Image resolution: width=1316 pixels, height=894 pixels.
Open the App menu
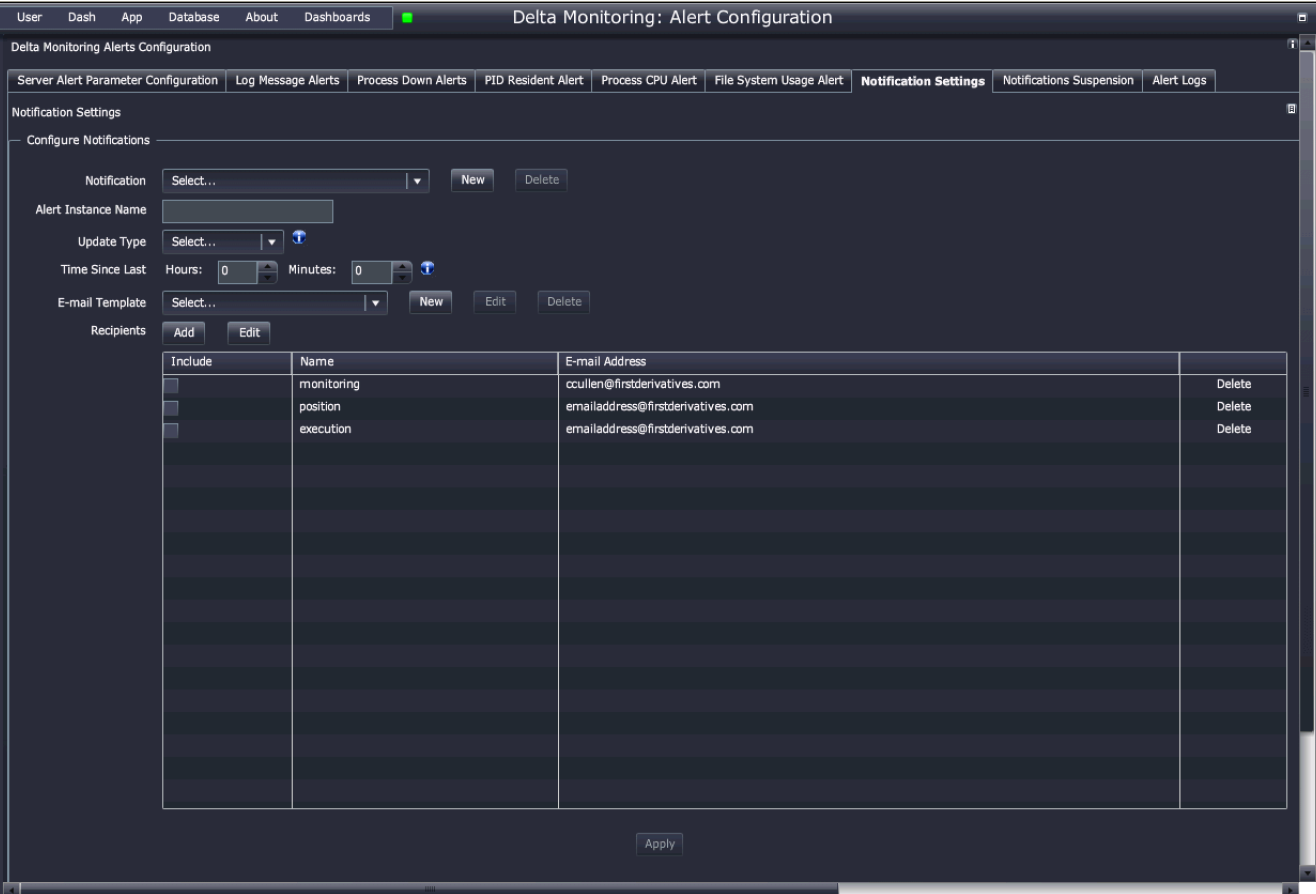pyautogui.click(x=131, y=17)
